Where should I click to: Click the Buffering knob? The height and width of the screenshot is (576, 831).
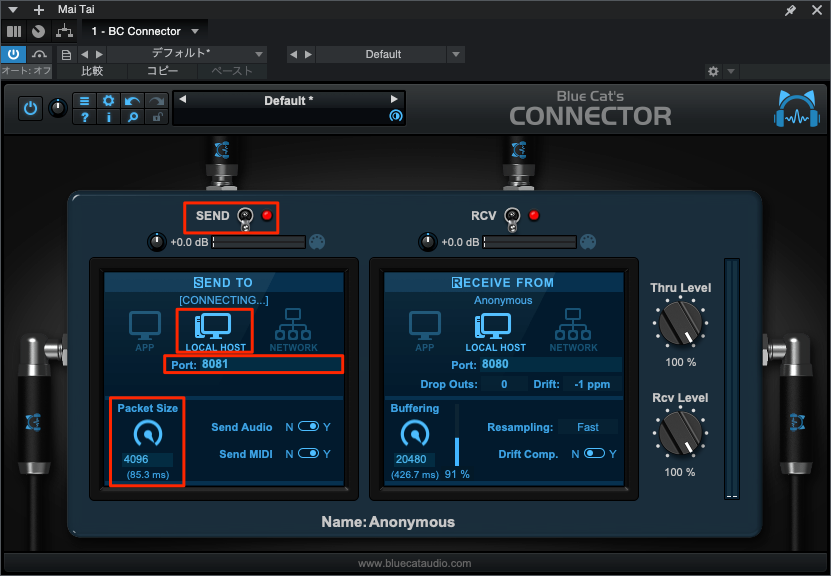tap(415, 433)
